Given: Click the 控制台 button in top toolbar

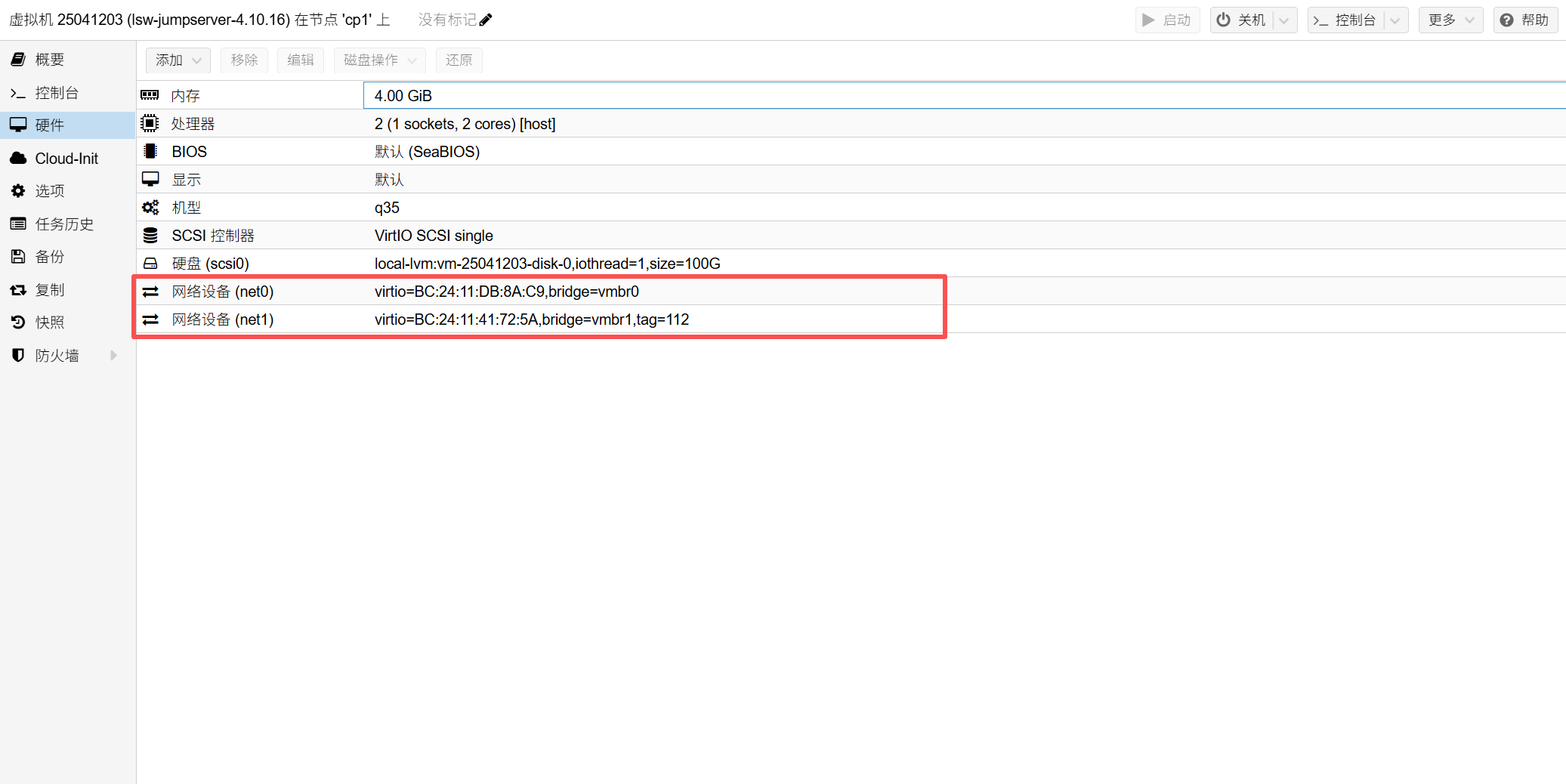Looking at the screenshot, I should pos(1345,20).
